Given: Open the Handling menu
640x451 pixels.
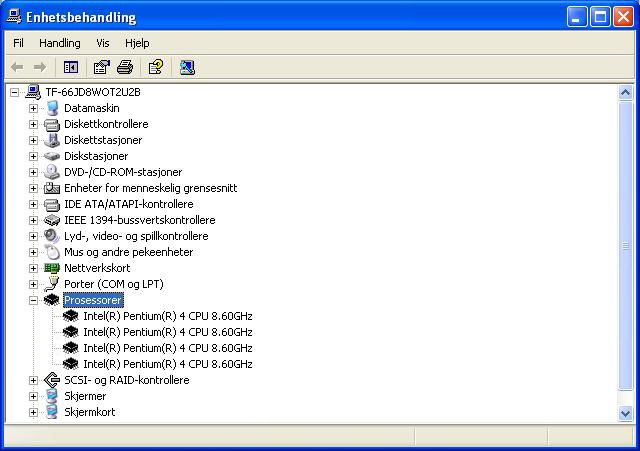Looking at the screenshot, I should (60, 43).
